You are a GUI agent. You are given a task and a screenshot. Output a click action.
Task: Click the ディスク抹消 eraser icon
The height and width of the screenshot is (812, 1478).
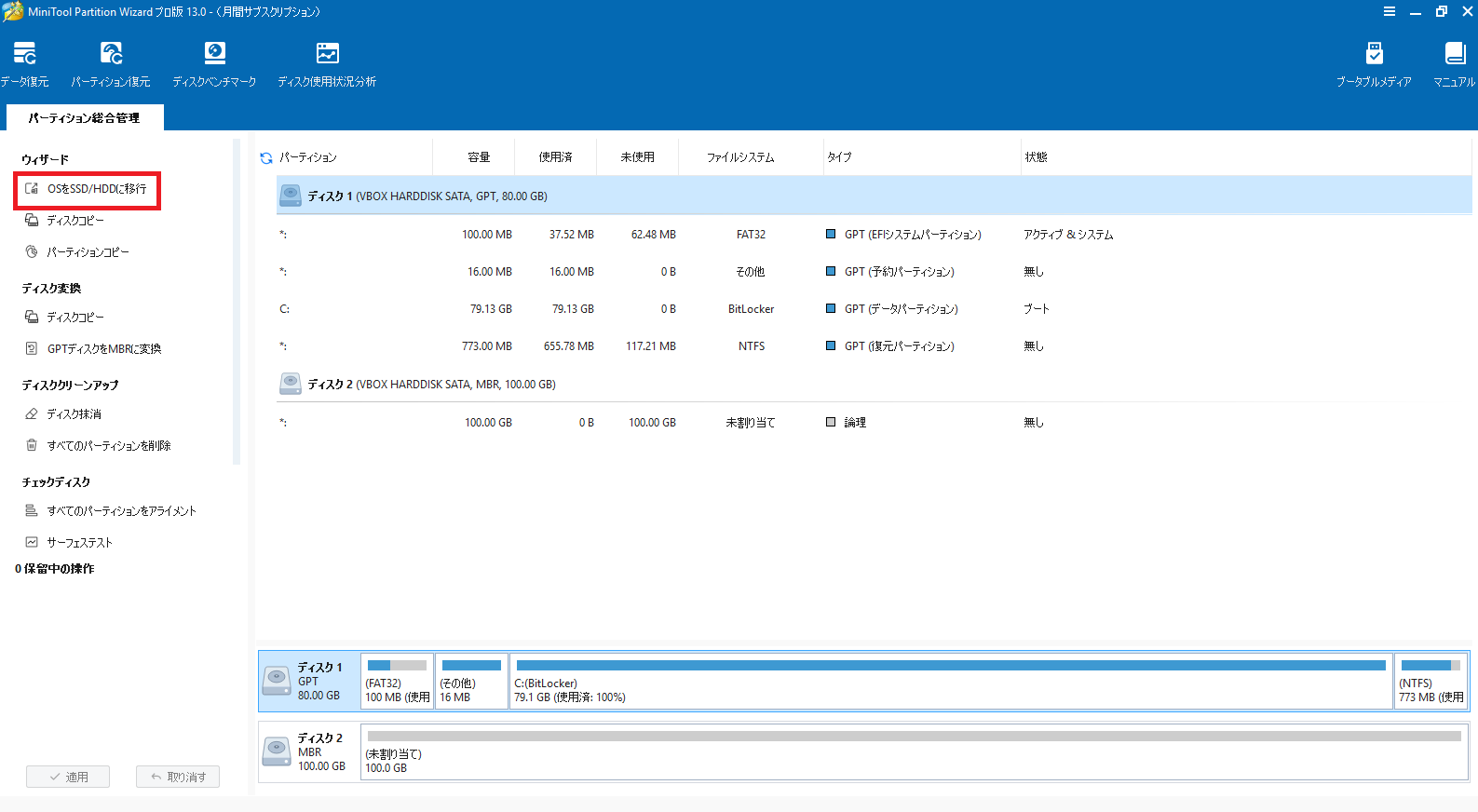(32, 414)
